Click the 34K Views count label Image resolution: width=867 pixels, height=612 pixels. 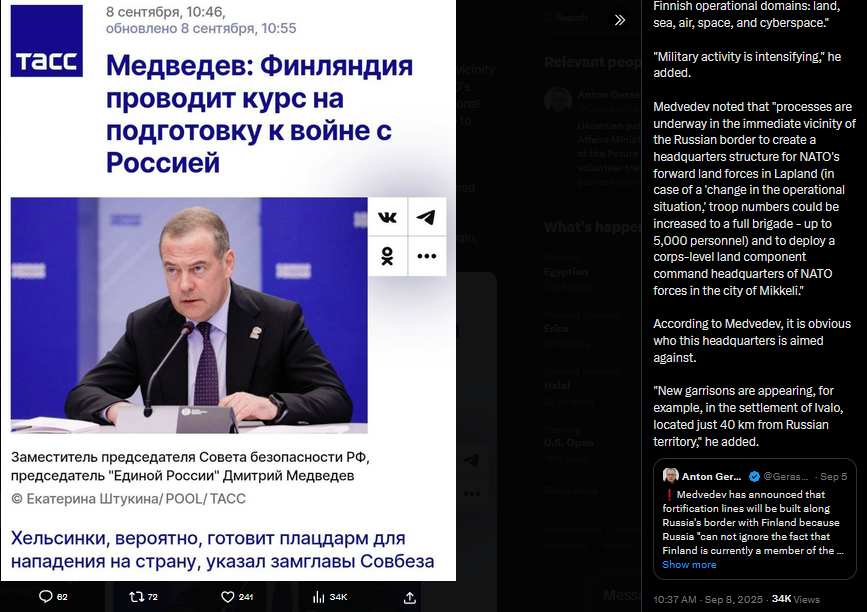click(x=796, y=599)
